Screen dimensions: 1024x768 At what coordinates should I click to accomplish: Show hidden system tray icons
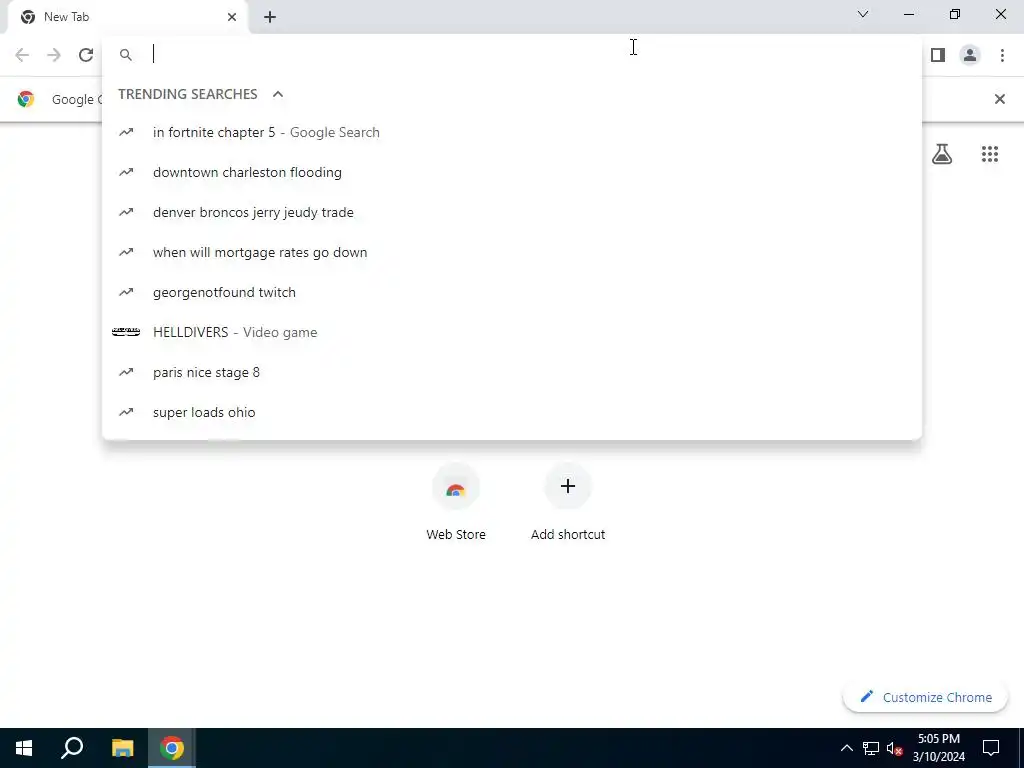click(x=846, y=748)
